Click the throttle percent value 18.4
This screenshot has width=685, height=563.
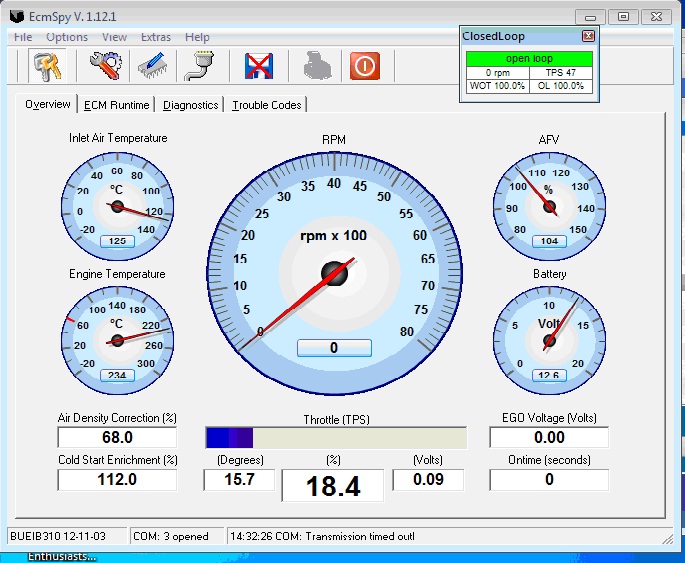coord(333,486)
